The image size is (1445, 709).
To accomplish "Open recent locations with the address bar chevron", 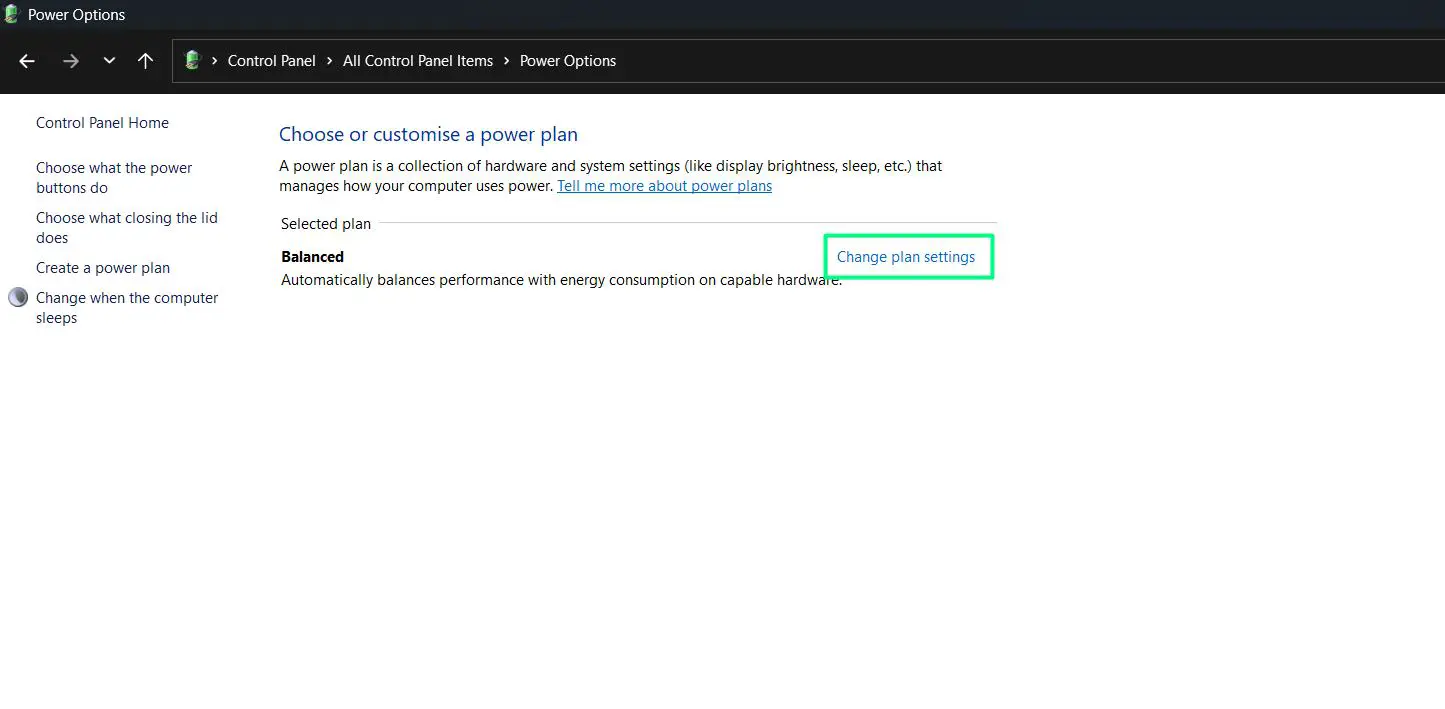I will 108,61.
